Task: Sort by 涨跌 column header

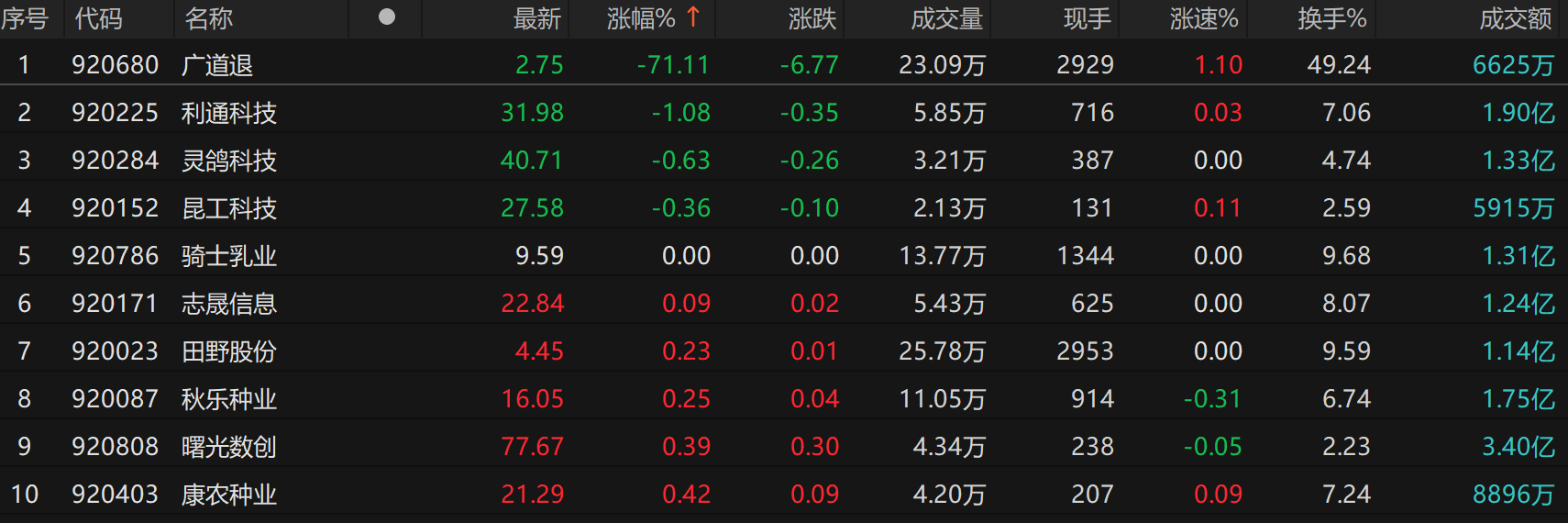Action: [812, 18]
